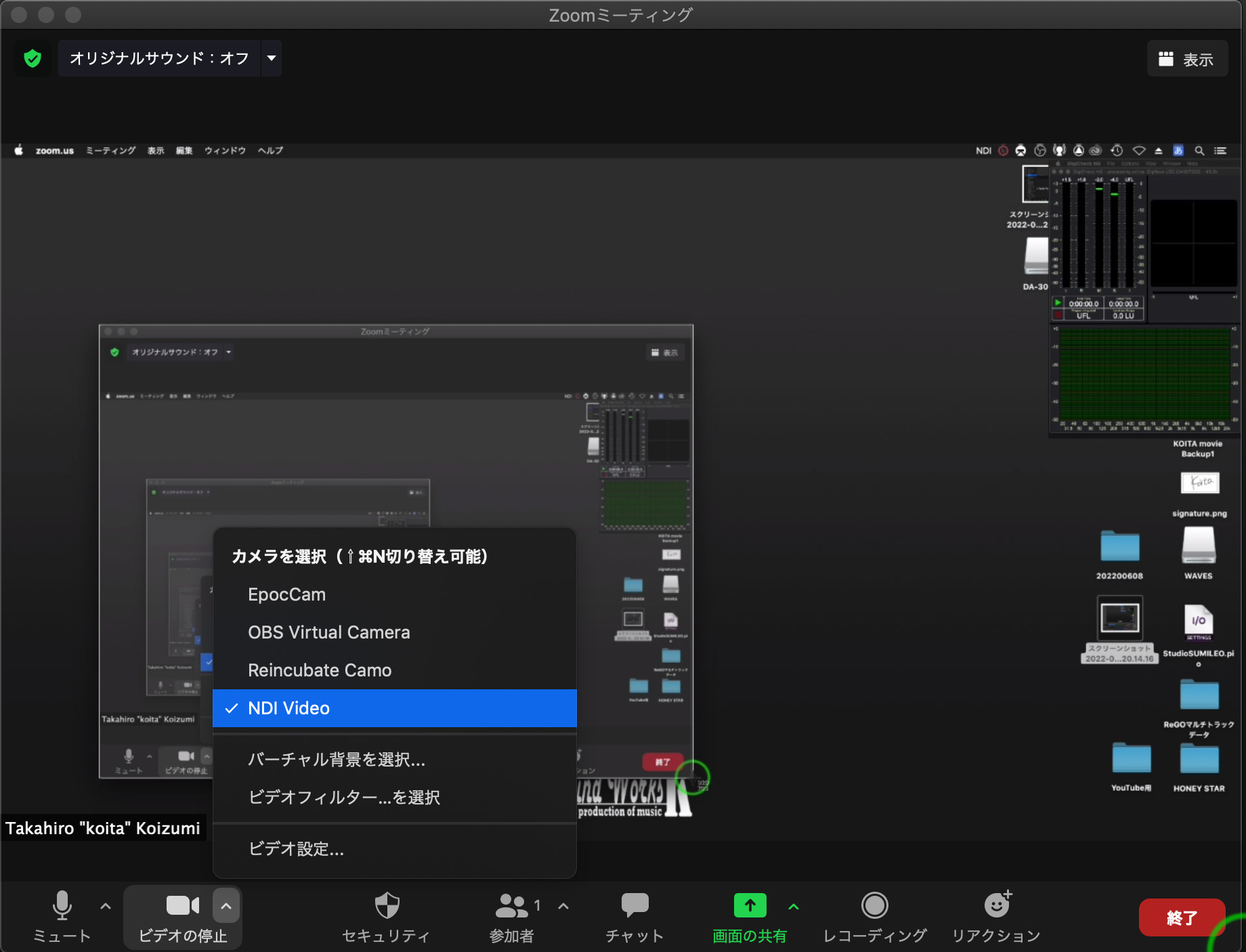The height and width of the screenshot is (952, 1246).
Task: Toggle the オリジナルサウンド：オフ button
Action: point(159,58)
